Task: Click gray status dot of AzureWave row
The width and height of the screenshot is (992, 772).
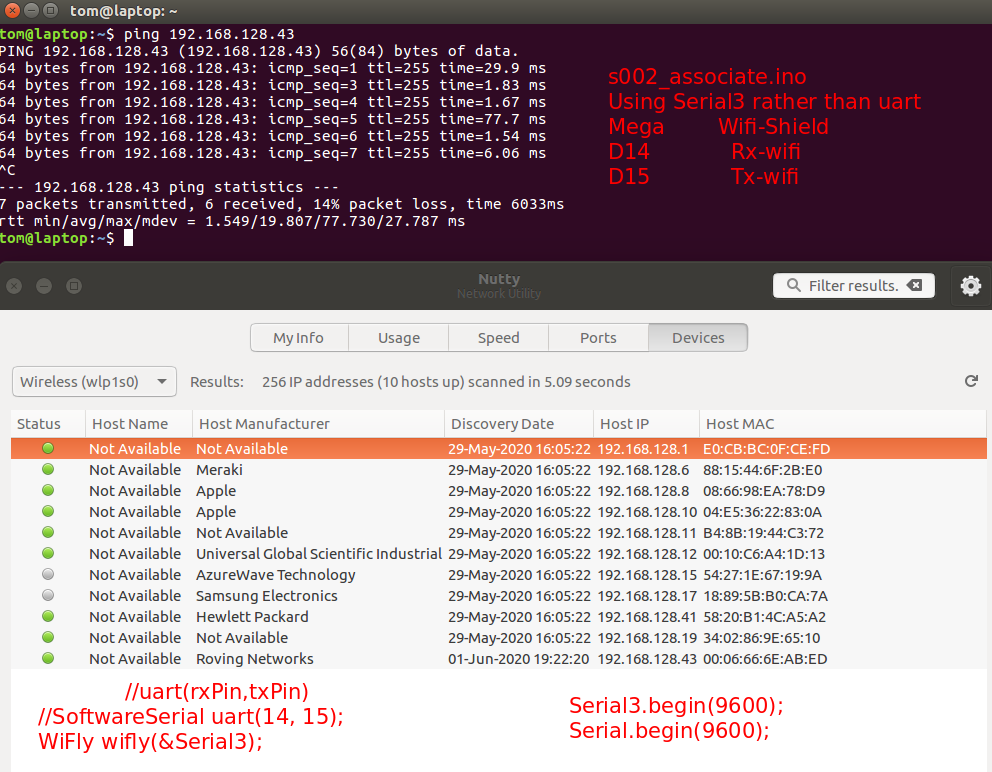Action: (x=48, y=575)
